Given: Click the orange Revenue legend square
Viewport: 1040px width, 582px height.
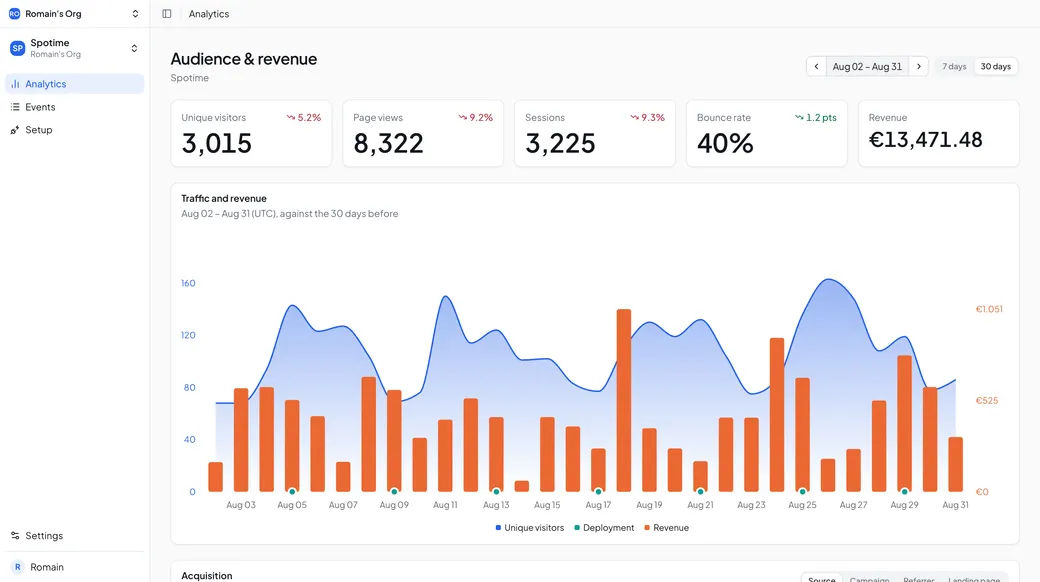Looking at the screenshot, I should coord(647,528).
